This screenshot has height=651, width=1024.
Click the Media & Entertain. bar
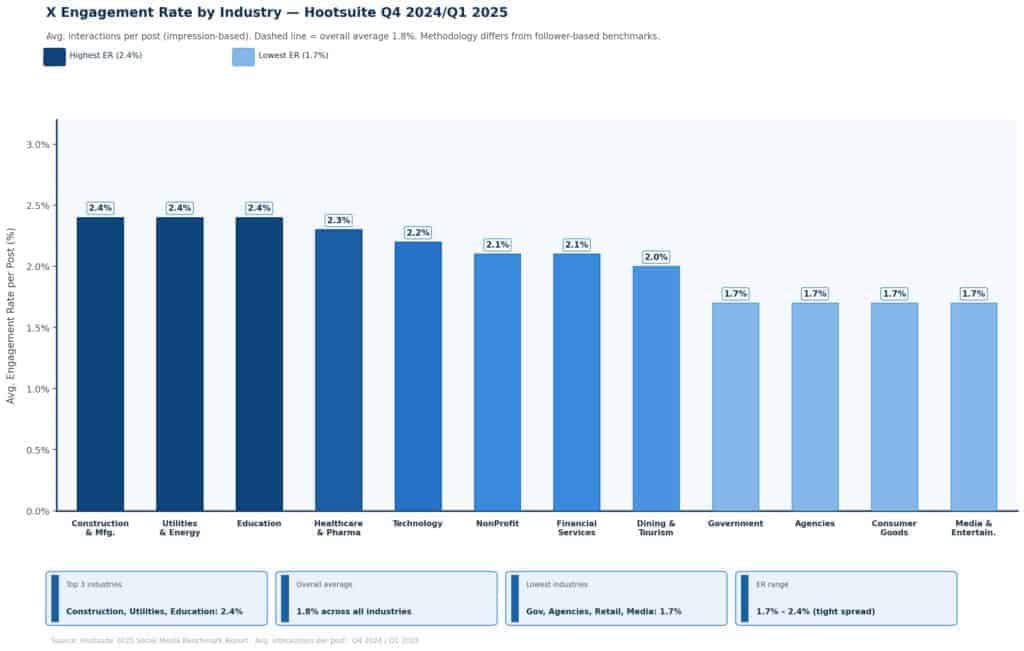coord(973,407)
